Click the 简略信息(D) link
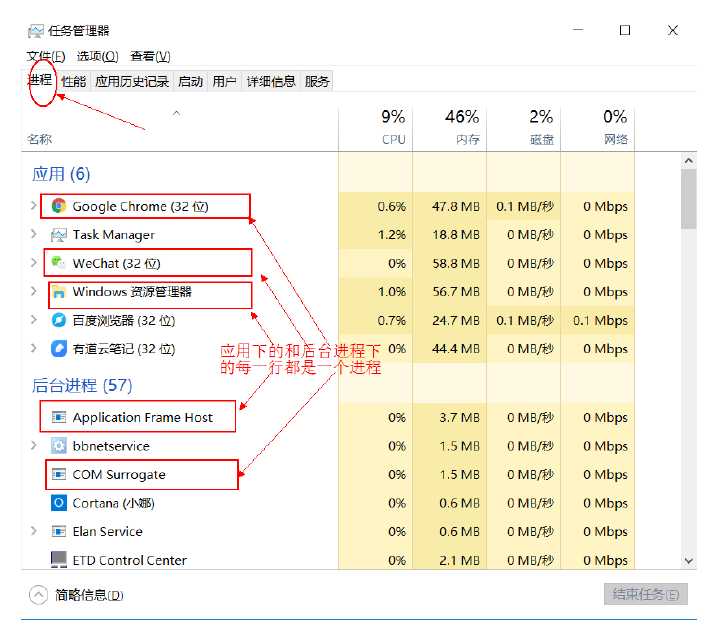 pos(89,595)
